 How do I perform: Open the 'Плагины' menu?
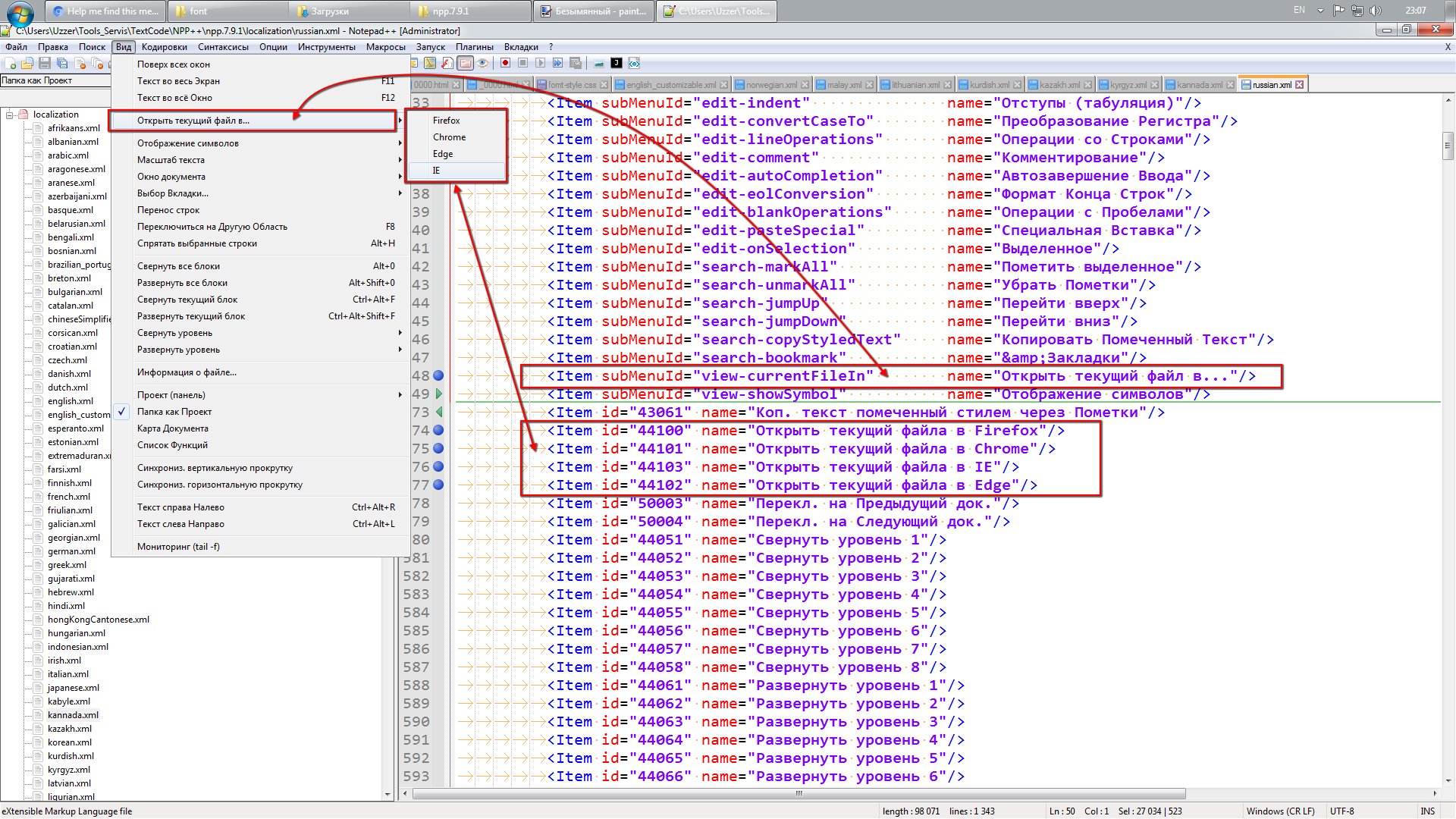(x=474, y=47)
